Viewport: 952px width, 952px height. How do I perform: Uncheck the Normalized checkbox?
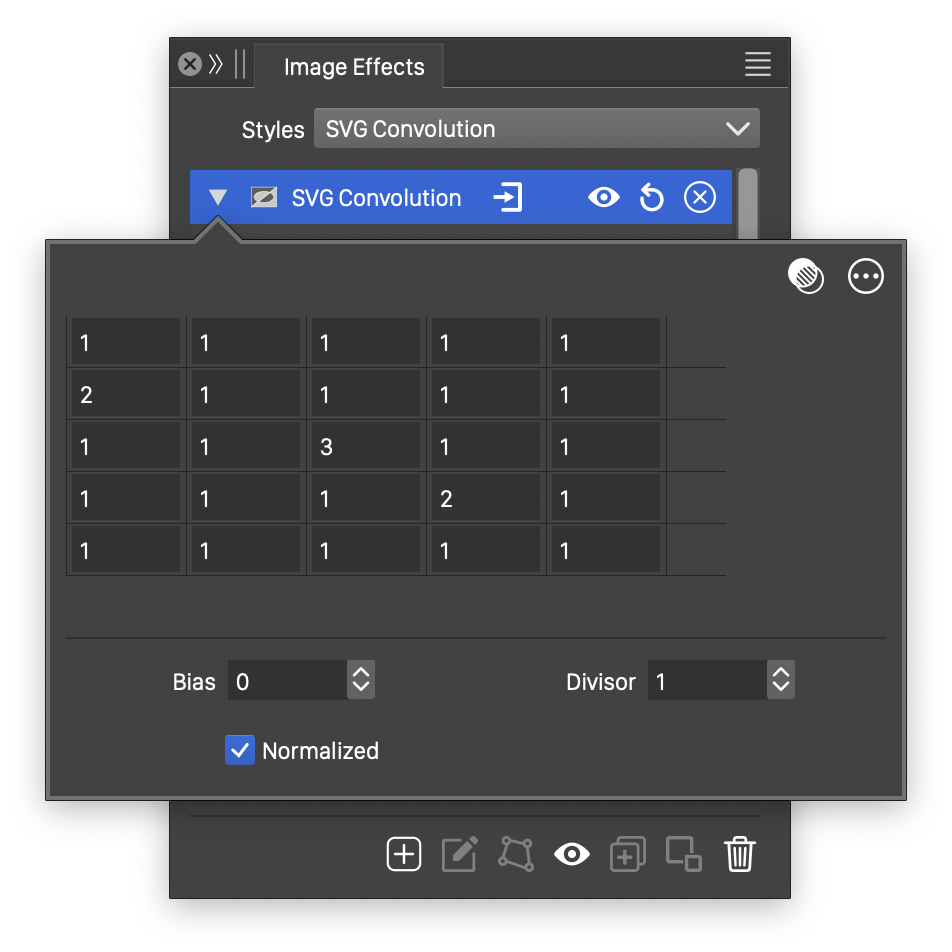click(x=240, y=751)
